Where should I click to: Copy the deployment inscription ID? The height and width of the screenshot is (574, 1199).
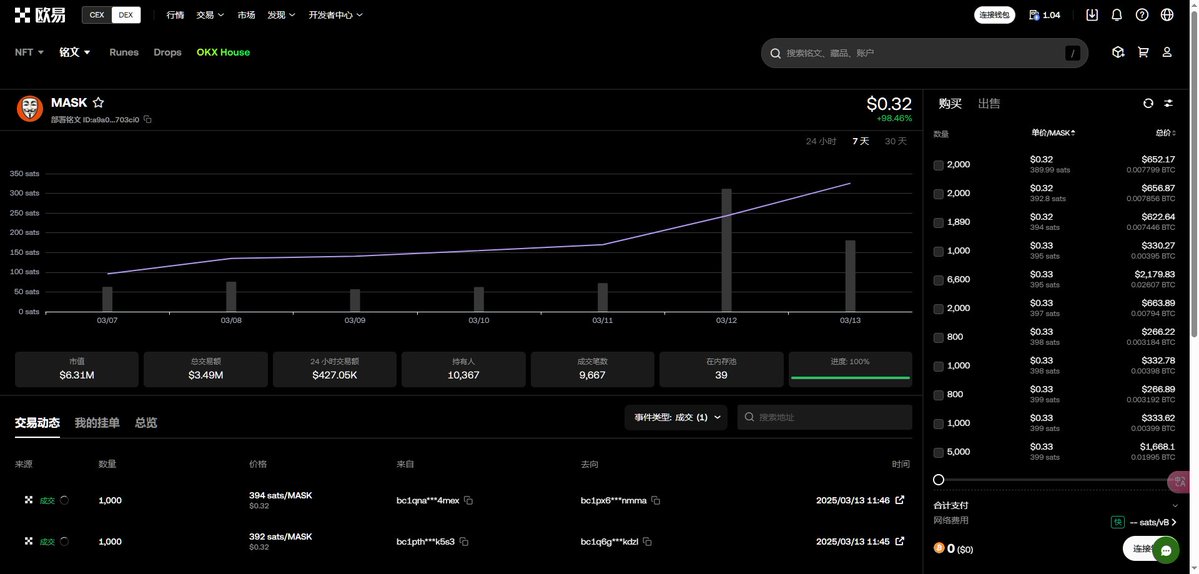pyautogui.click(x=148, y=119)
